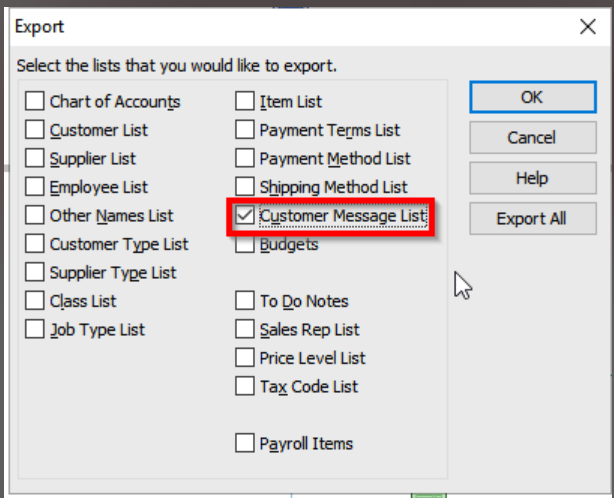Enable Payment Method List checkbox
614x498 pixels.
click(x=245, y=158)
